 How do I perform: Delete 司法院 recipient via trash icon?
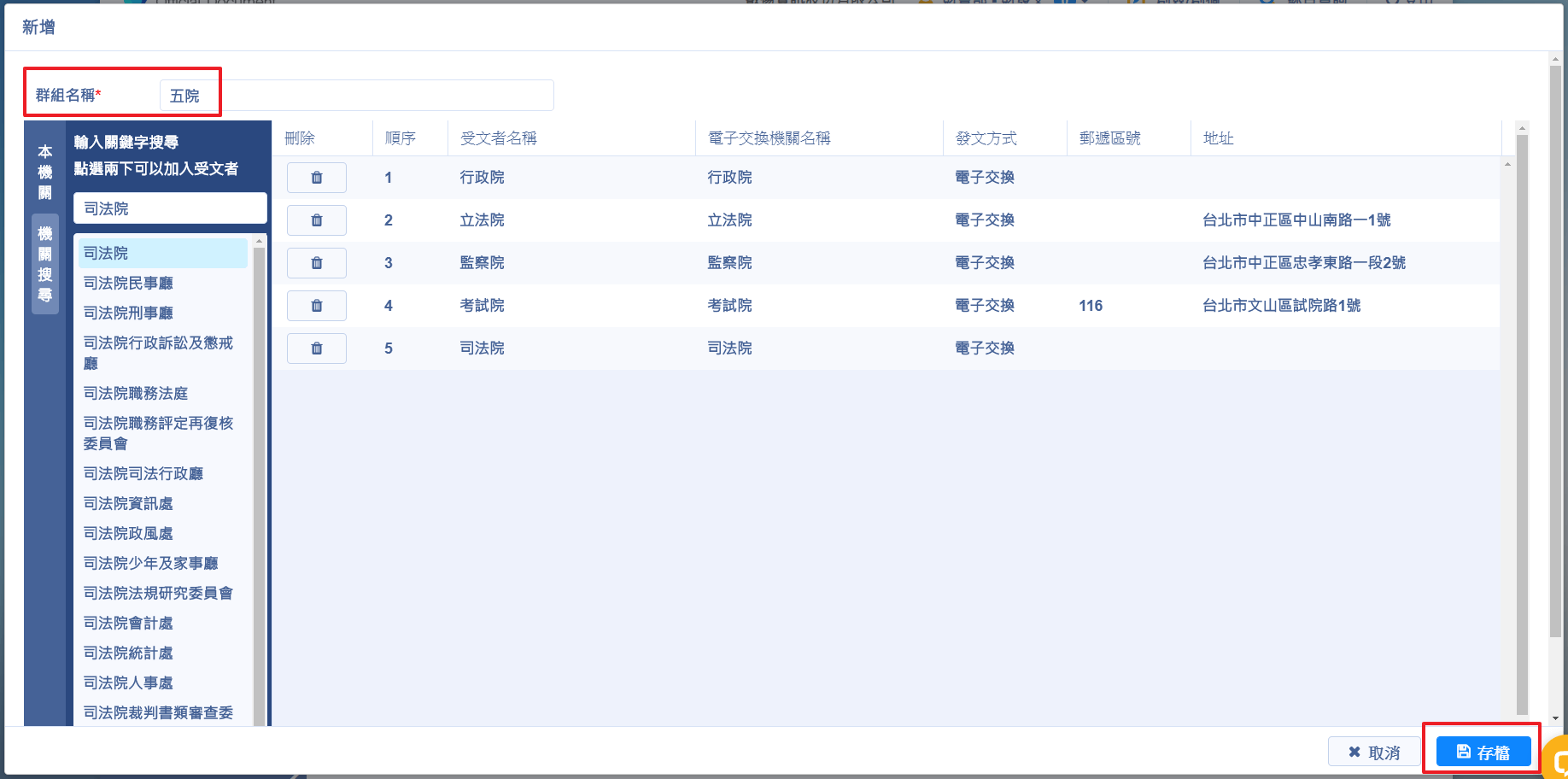click(316, 348)
